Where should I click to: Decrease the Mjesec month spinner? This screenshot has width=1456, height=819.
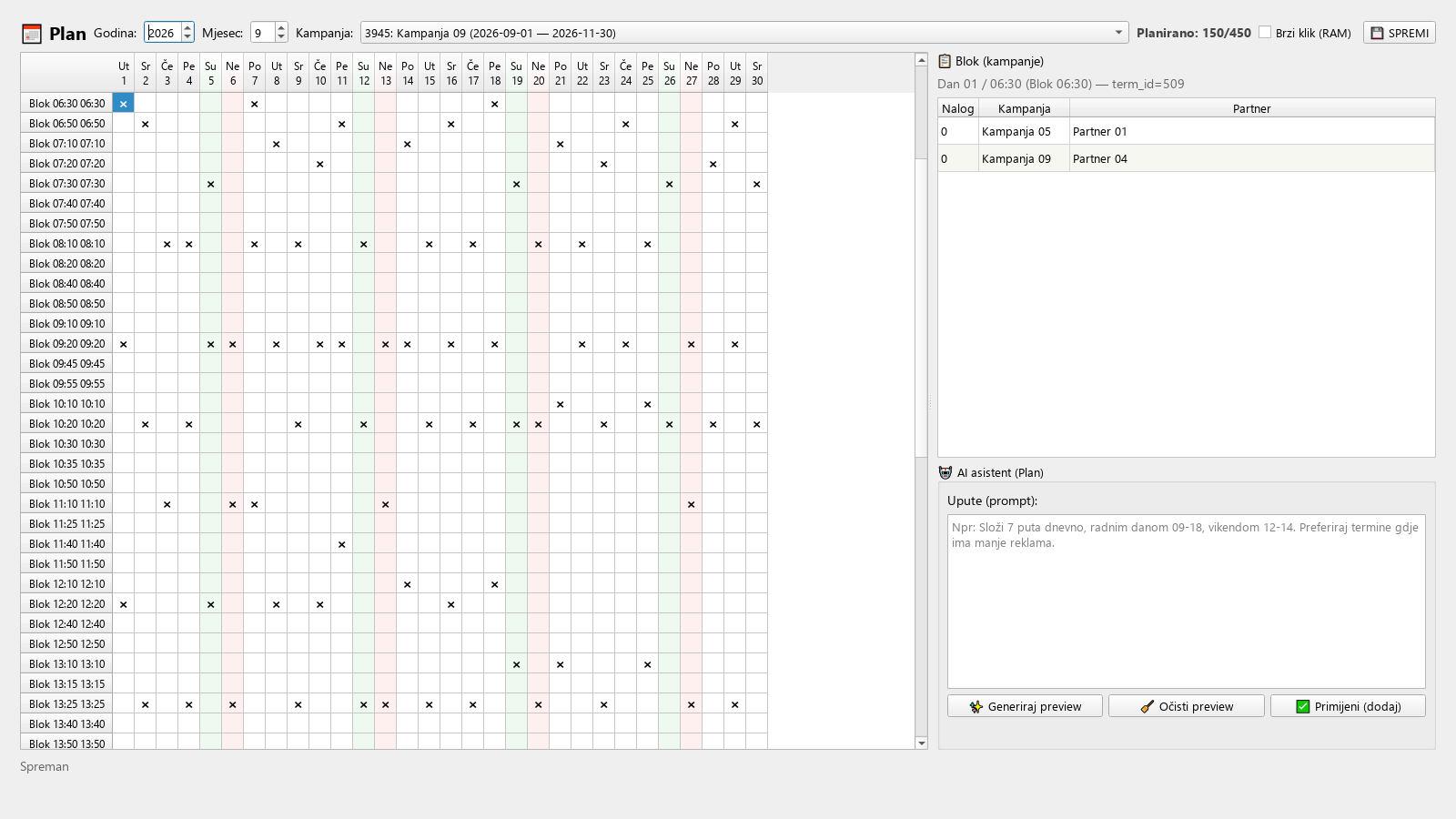(281, 37)
